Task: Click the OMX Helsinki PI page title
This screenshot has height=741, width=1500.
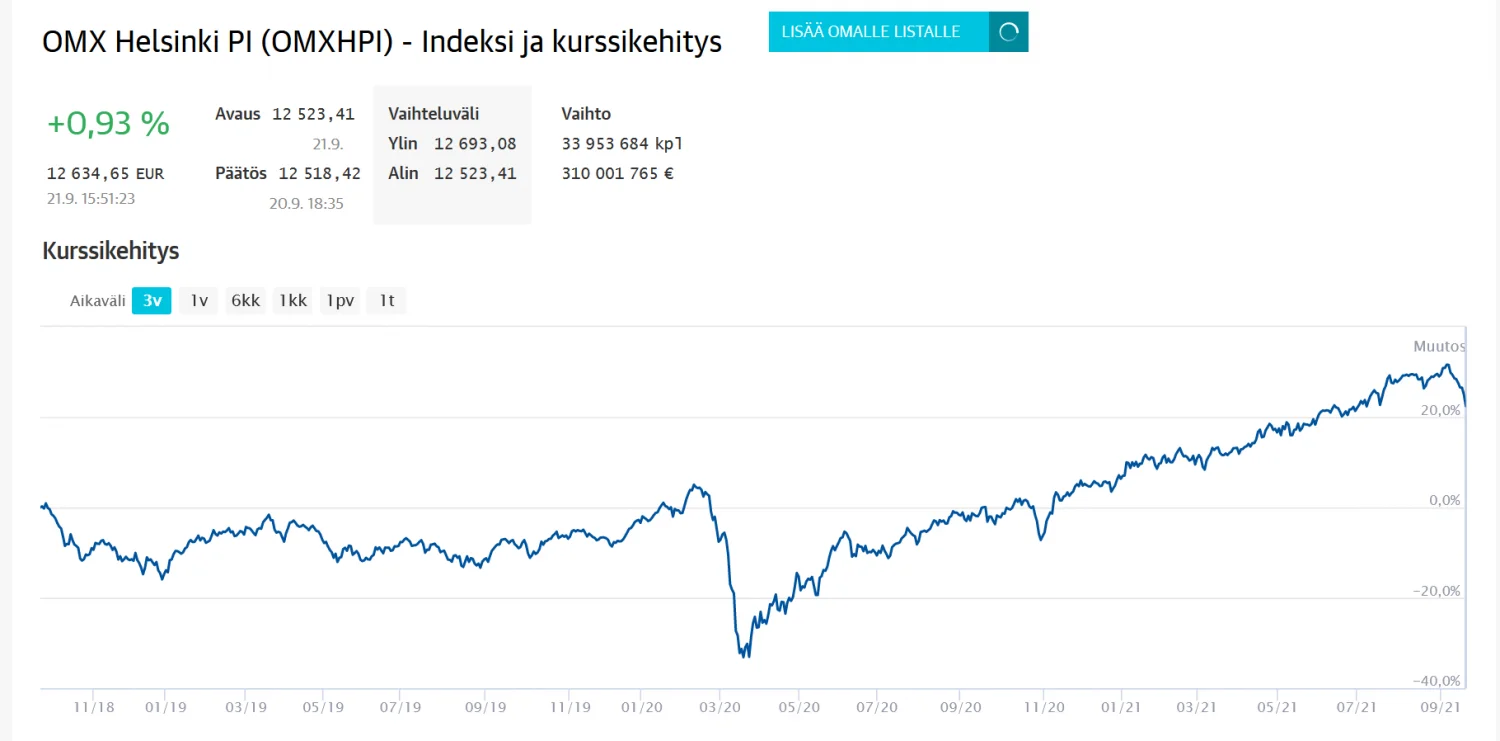Action: [x=381, y=42]
